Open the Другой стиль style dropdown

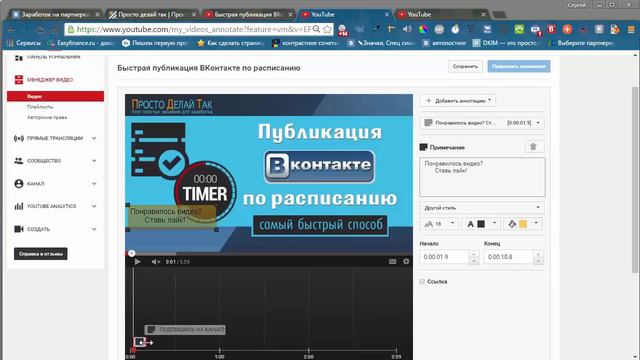click(x=482, y=208)
